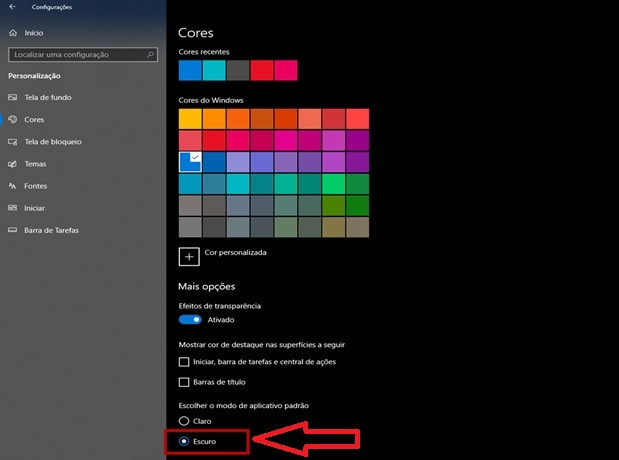The height and width of the screenshot is (460, 619).
Task: Check the Barras de título box
Action: coord(184,382)
